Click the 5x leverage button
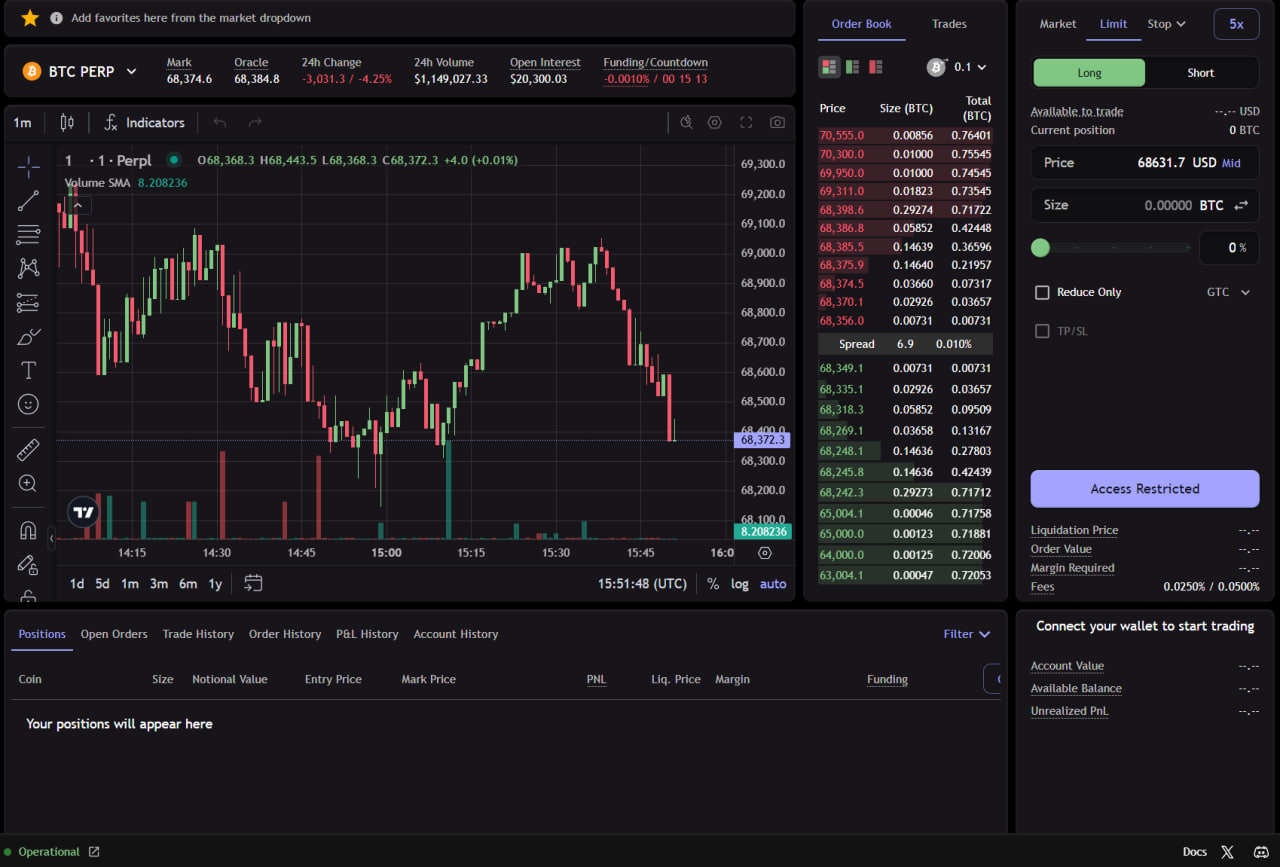Viewport: 1280px width, 867px height. [x=1236, y=24]
